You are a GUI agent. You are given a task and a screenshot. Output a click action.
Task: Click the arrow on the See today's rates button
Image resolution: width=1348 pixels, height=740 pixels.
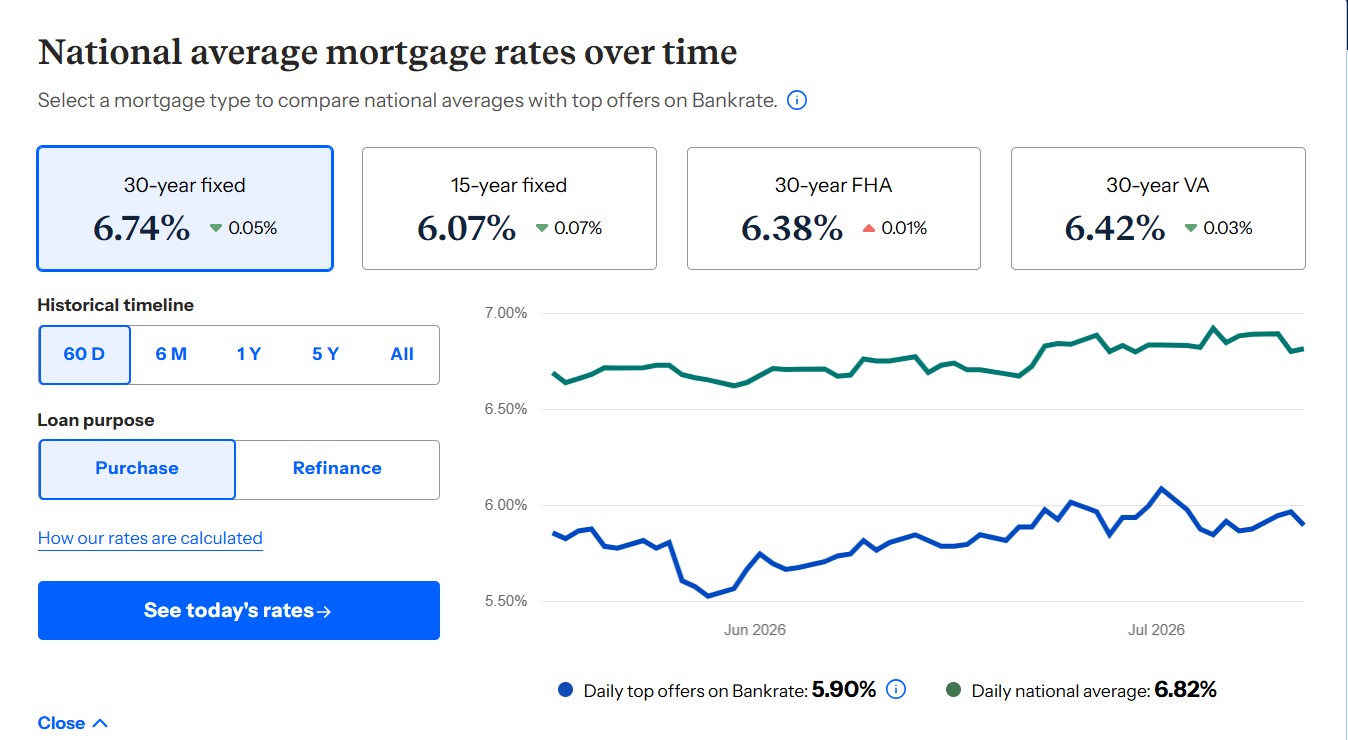pos(324,611)
